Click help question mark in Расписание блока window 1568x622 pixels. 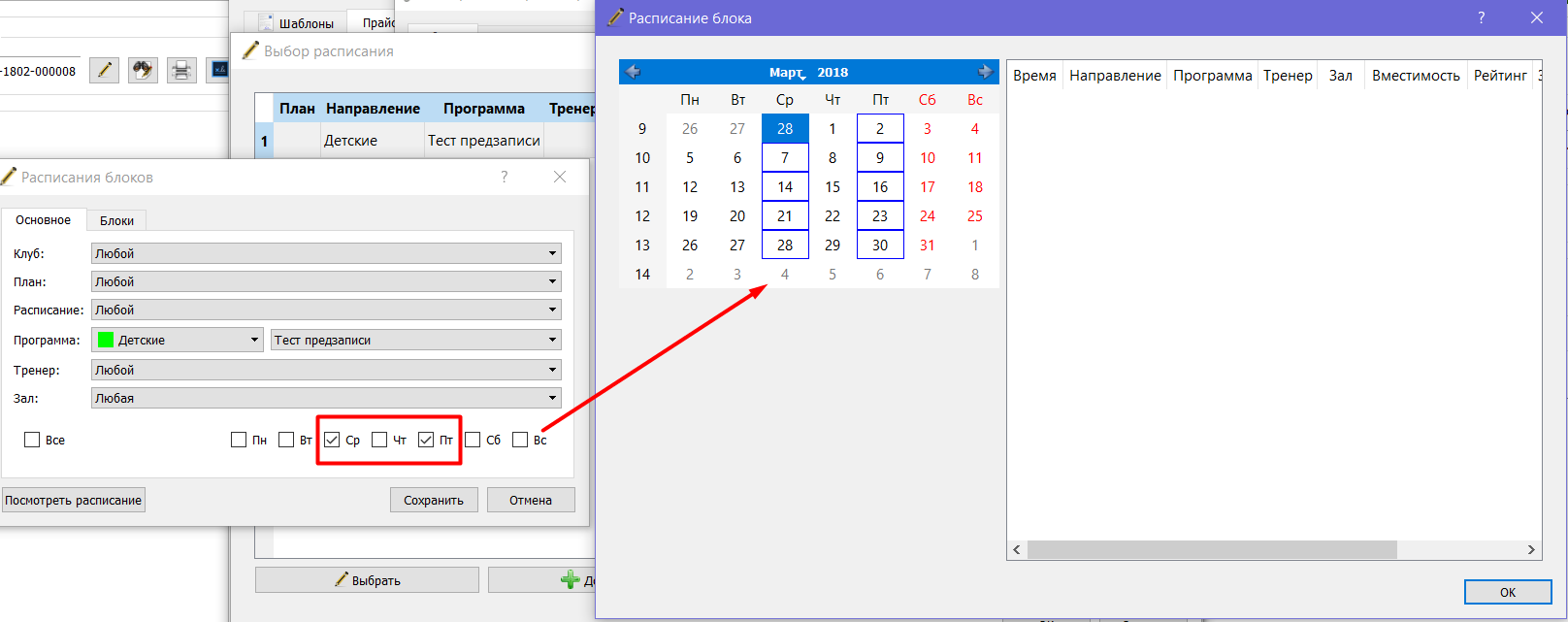point(1481,17)
